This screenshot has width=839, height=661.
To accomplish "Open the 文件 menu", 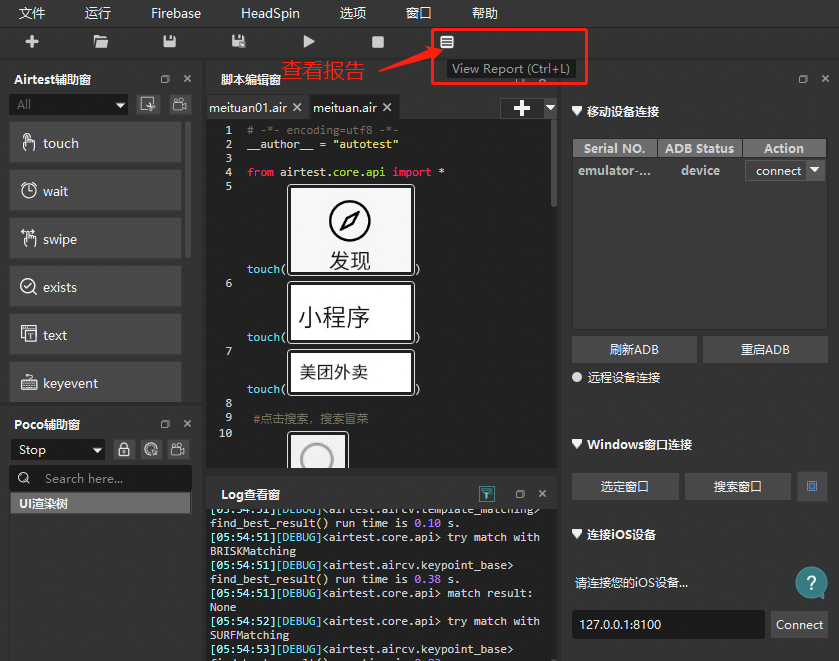I will click(32, 13).
